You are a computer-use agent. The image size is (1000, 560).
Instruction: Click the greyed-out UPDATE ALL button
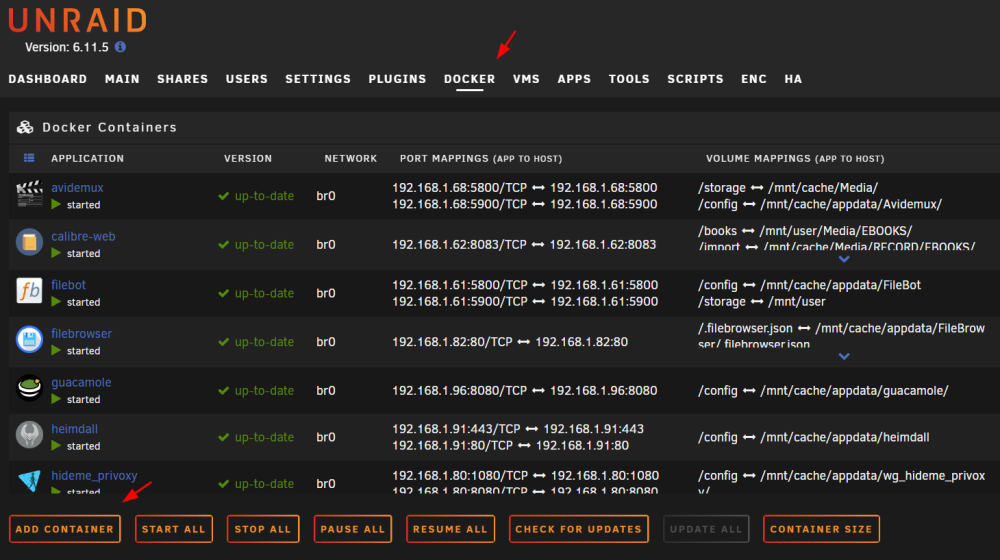click(705, 529)
